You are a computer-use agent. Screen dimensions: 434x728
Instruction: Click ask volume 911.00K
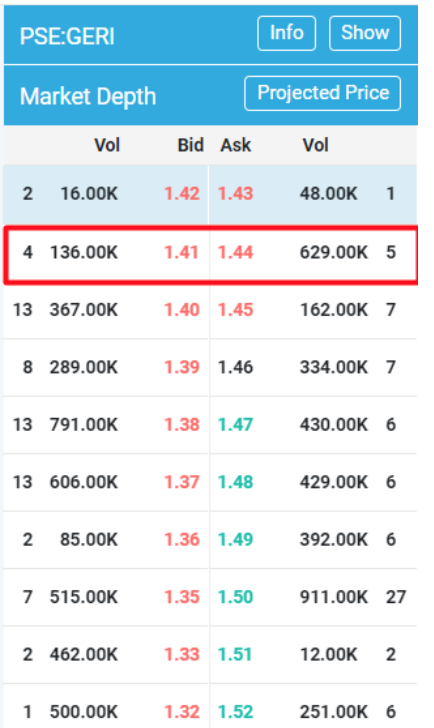(x=334, y=597)
